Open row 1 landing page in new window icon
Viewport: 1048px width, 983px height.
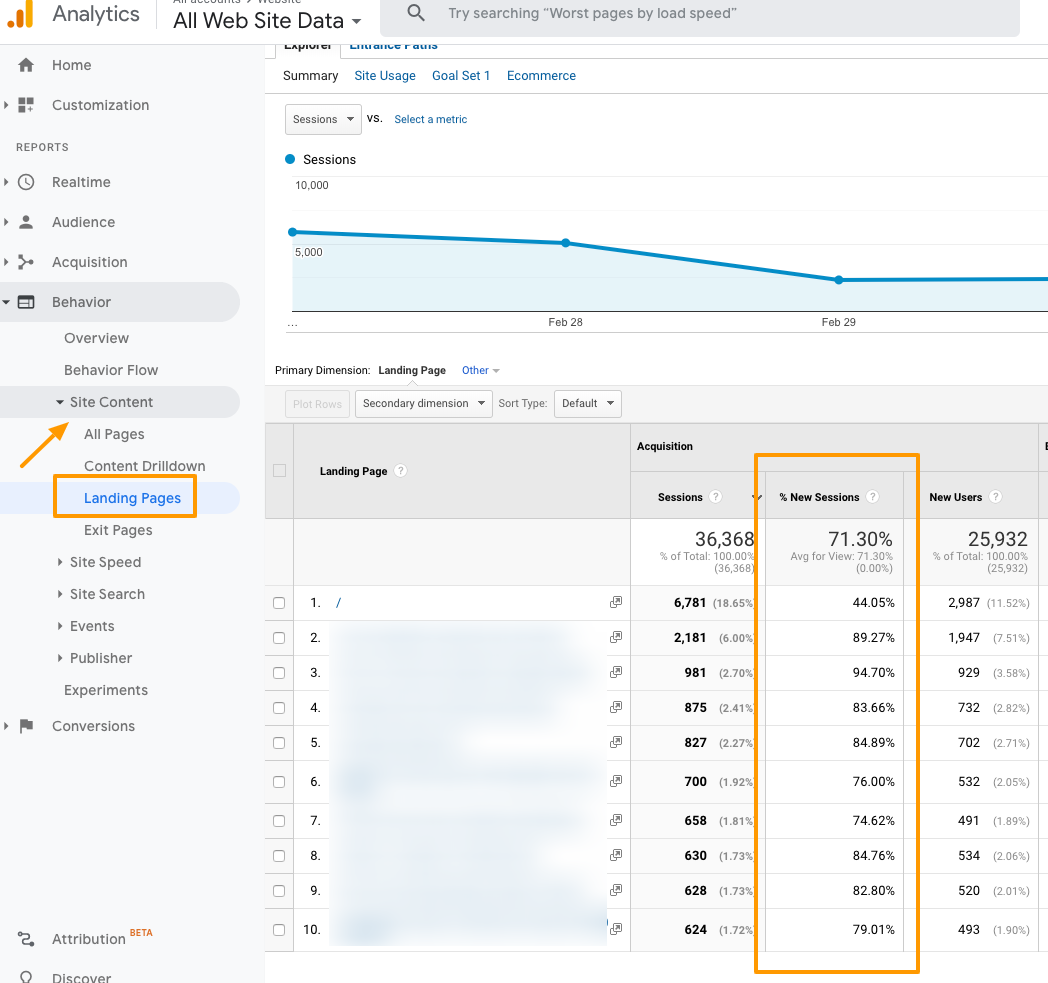(x=616, y=602)
